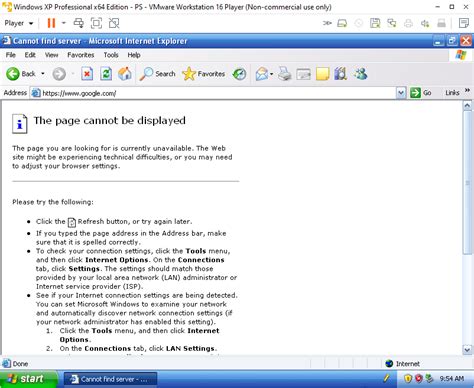Click the vertical scrollbar thumb
This screenshot has height=388, width=474.
tap(467, 183)
